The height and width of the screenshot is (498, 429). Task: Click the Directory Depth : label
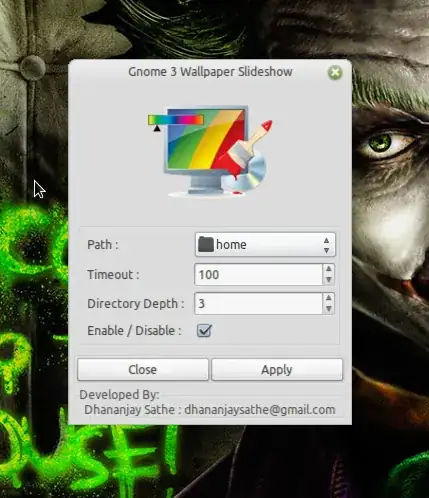pyautogui.click(x=136, y=304)
